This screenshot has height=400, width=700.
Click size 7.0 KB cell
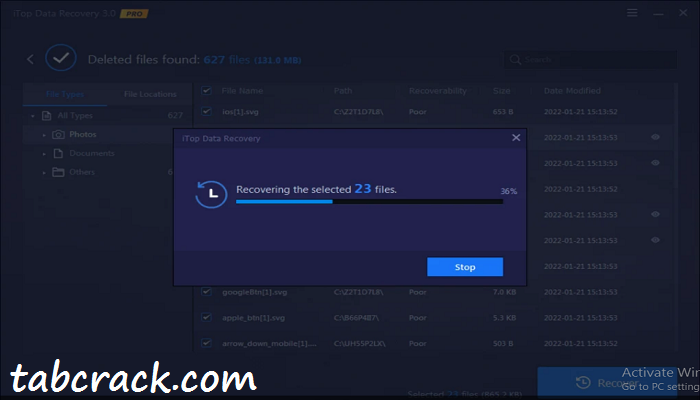point(504,292)
